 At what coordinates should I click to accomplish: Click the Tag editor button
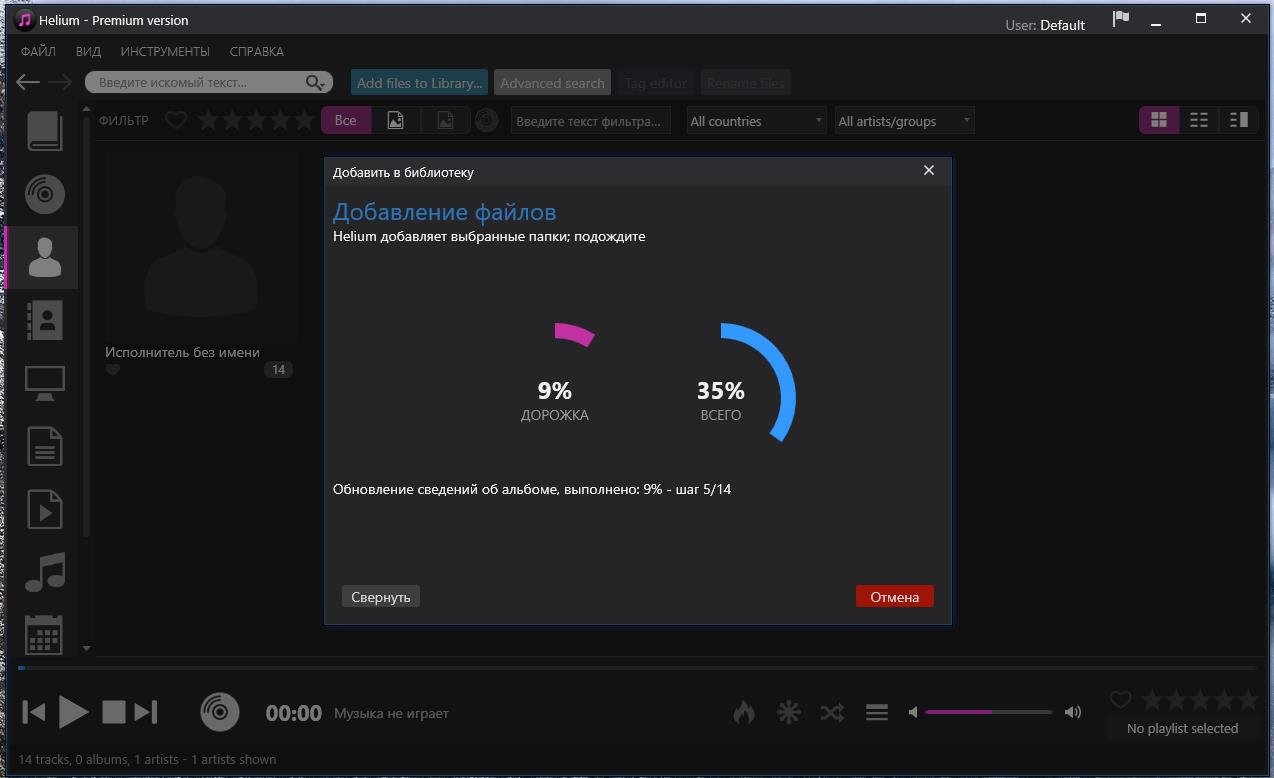click(656, 83)
